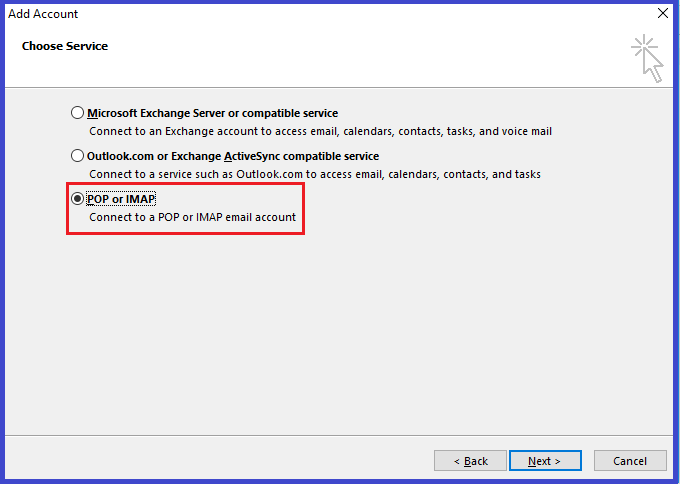The image size is (680, 484).
Task: Click the "Connect to an Exchange account" description
Action: [x=320, y=131]
